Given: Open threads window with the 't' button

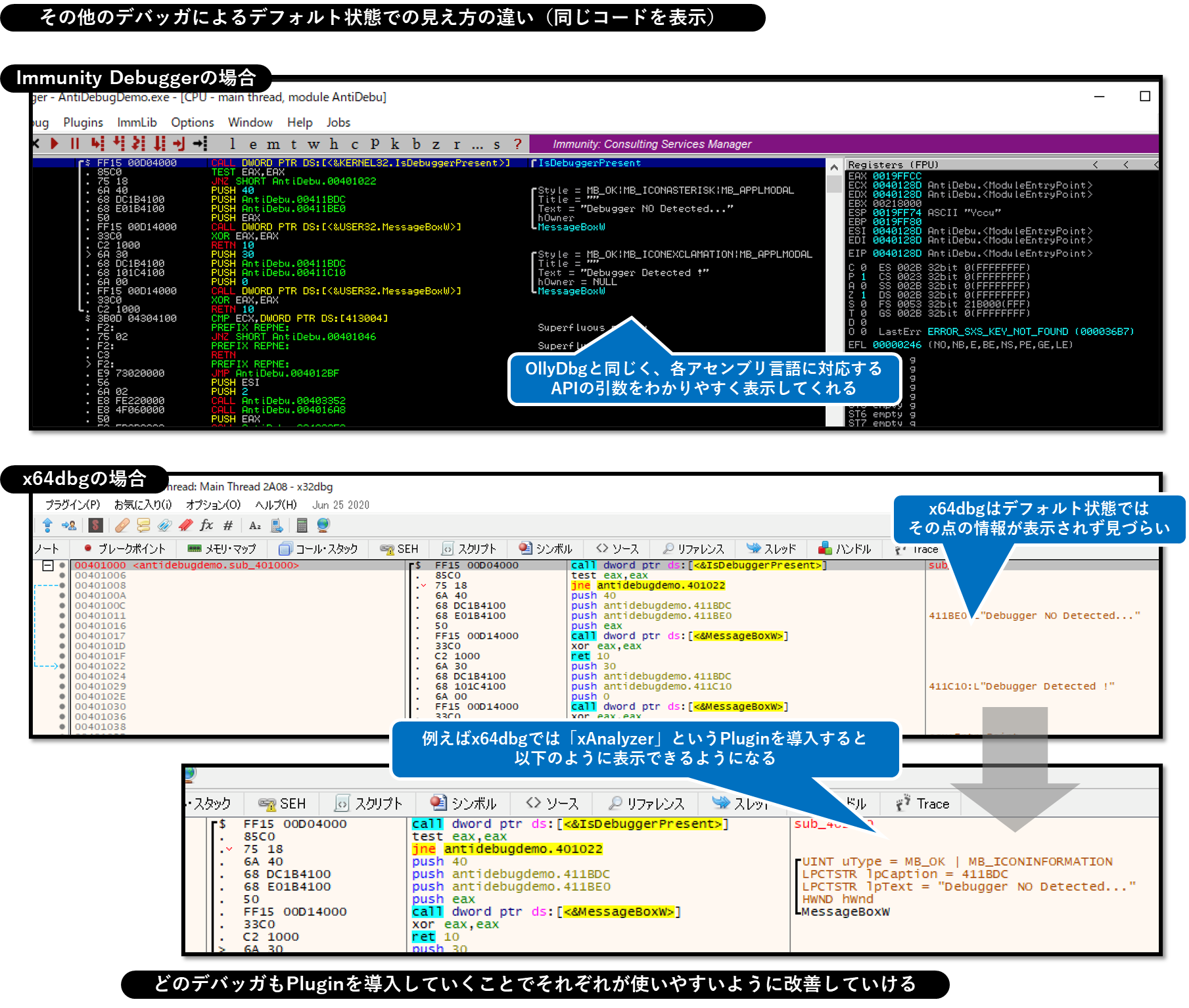Looking at the screenshot, I should (293, 144).
